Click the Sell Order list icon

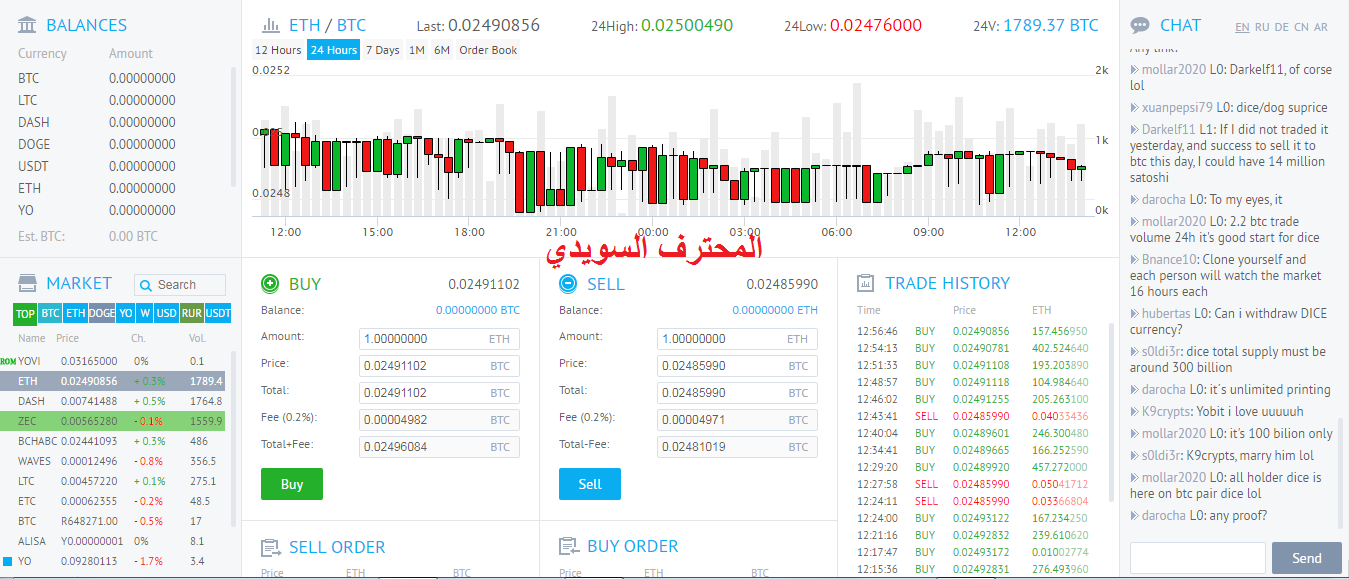point(270,547)
